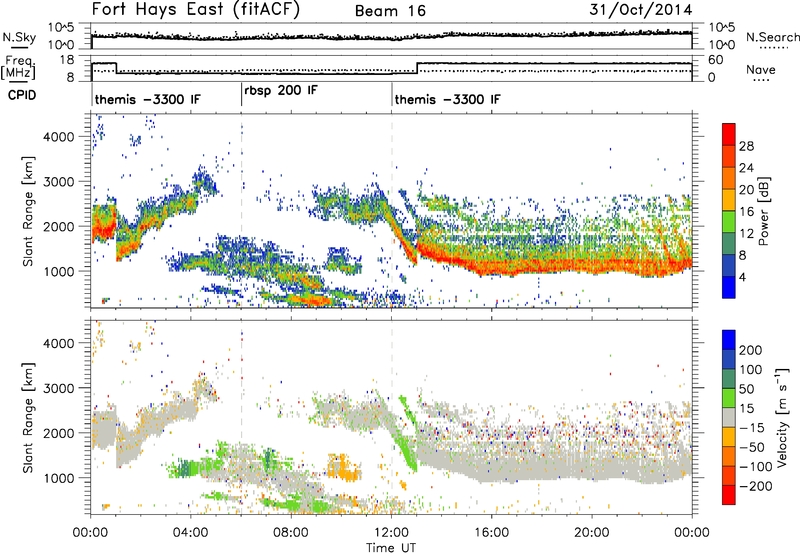Click the "28" Power color bar label
The width and height of the screenshot is (800, 554).
(x=746, y=146)
